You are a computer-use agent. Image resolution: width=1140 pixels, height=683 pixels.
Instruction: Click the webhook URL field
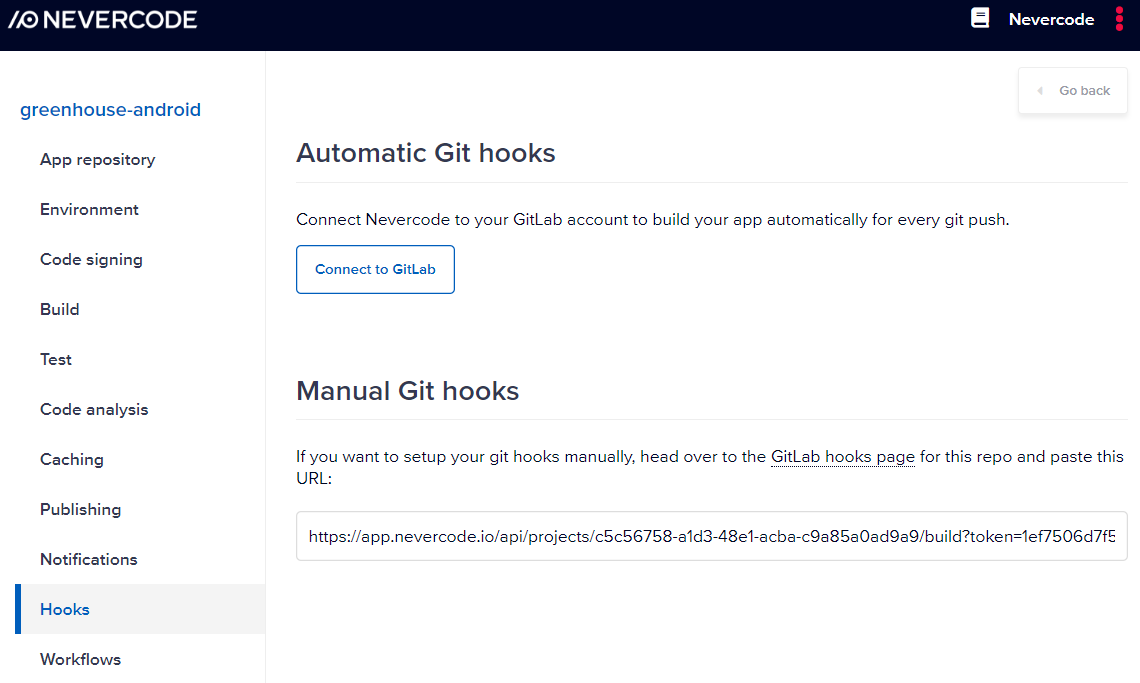[712, 536]
